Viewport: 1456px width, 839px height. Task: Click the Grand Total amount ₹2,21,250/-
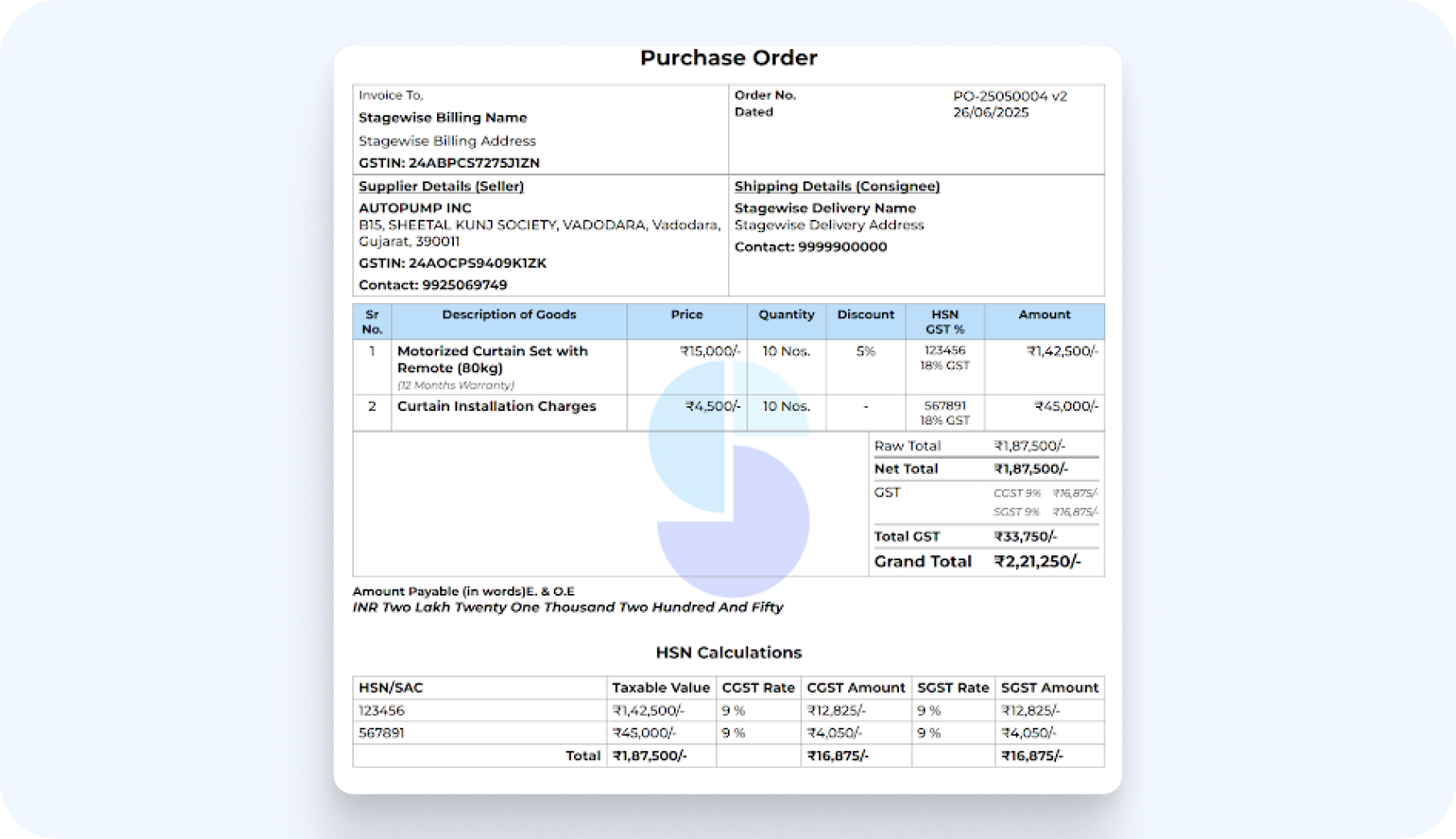(x=1037, y=562)
